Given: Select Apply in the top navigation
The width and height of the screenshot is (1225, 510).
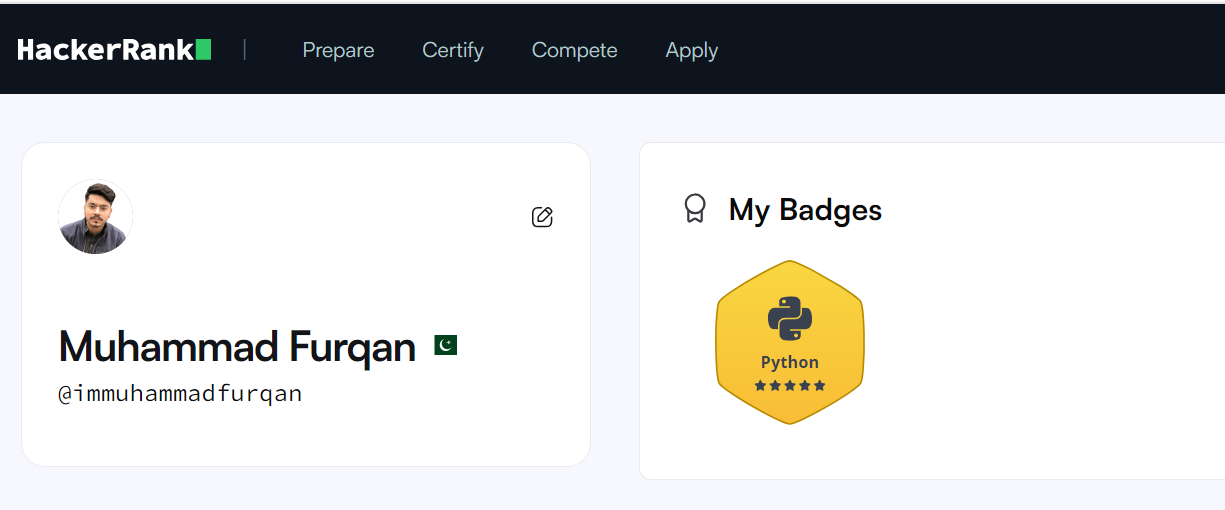Looking at the screenshot, I should [692, 50].
